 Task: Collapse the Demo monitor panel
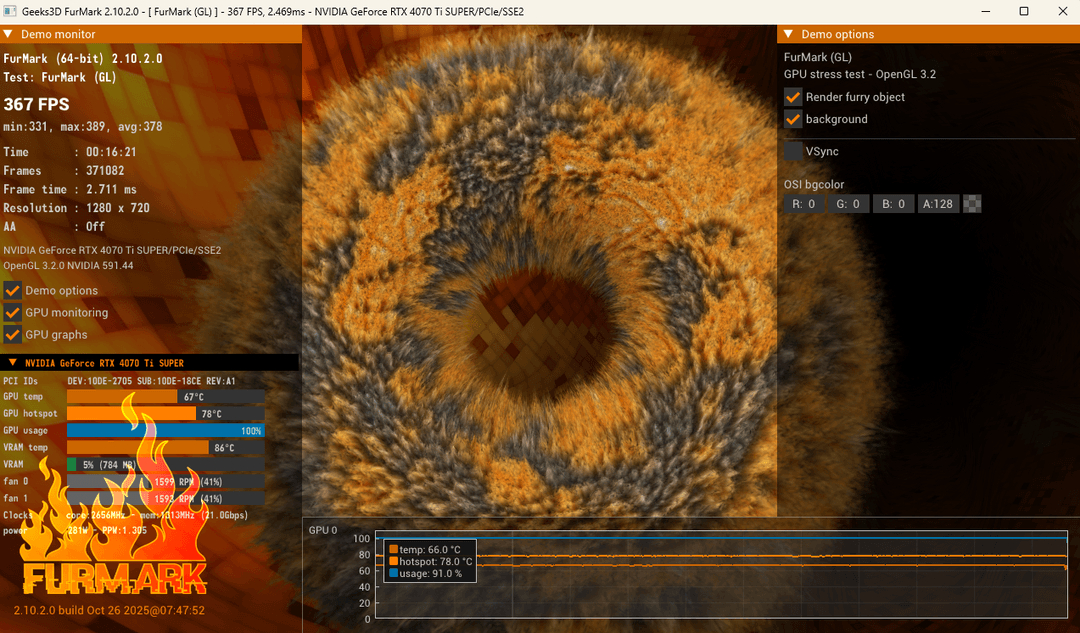(x=8, y=34)
